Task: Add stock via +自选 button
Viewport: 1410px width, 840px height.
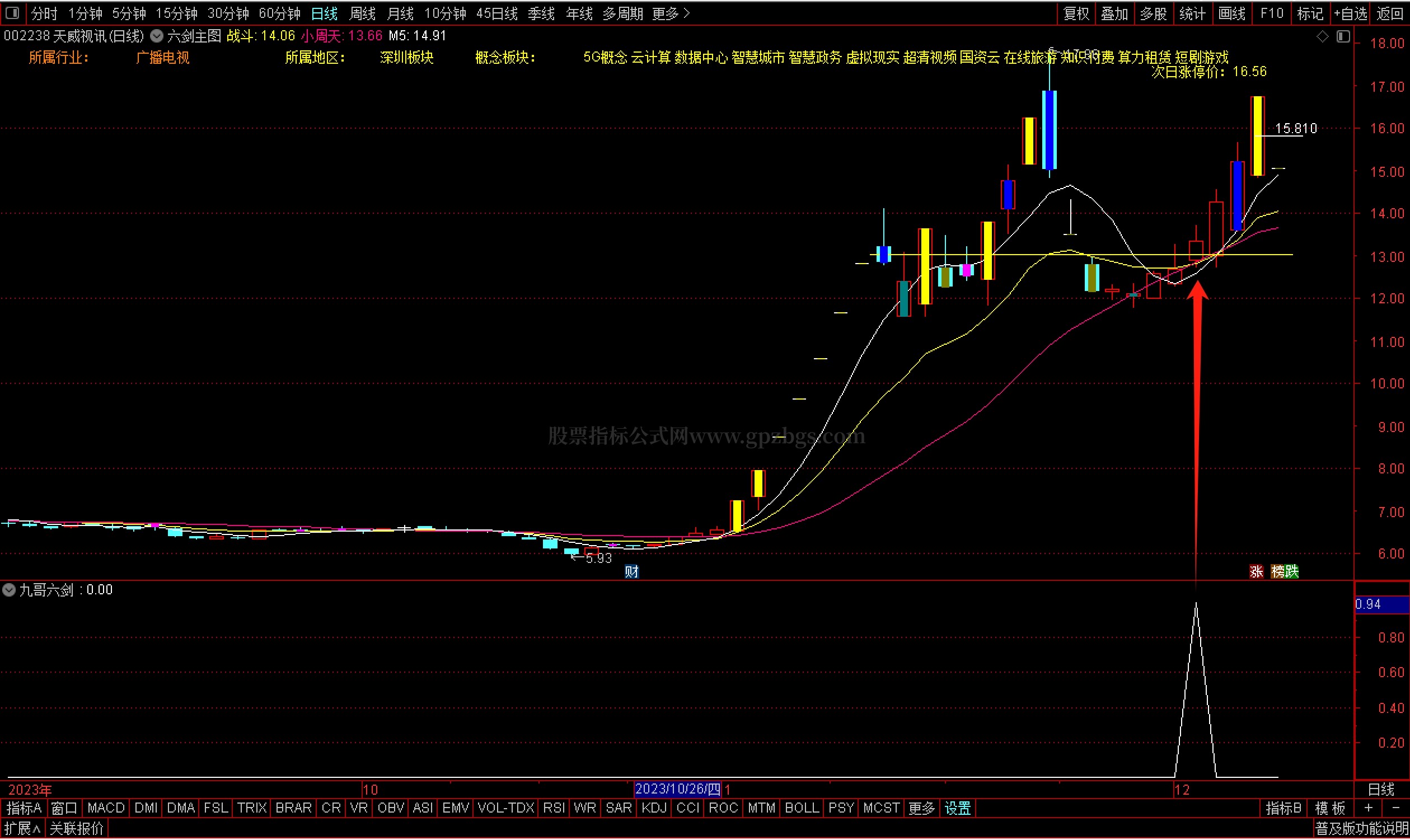Action: click(1350, 13)
